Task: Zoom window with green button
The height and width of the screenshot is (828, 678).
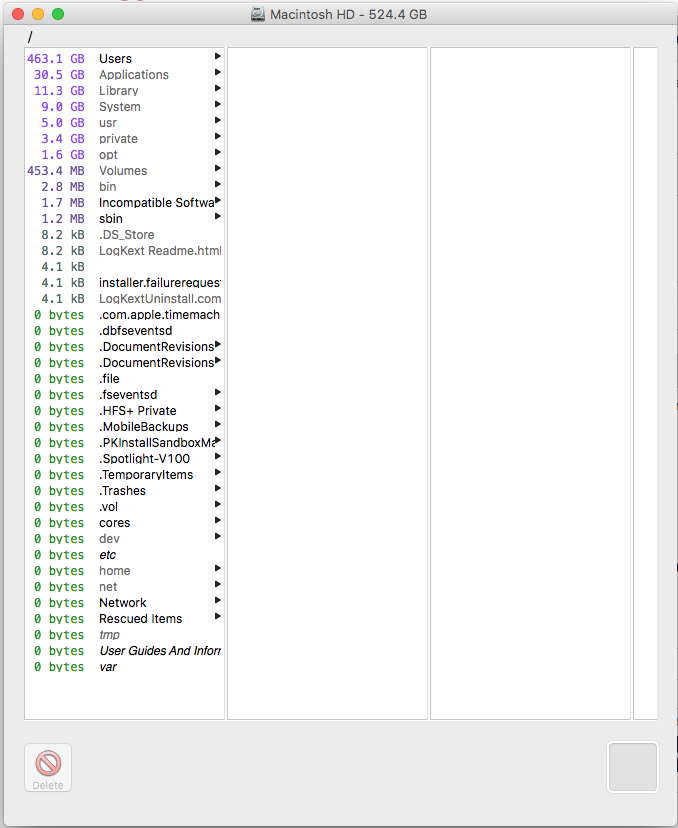Action: pyautogui.click(x=58, y=14)
